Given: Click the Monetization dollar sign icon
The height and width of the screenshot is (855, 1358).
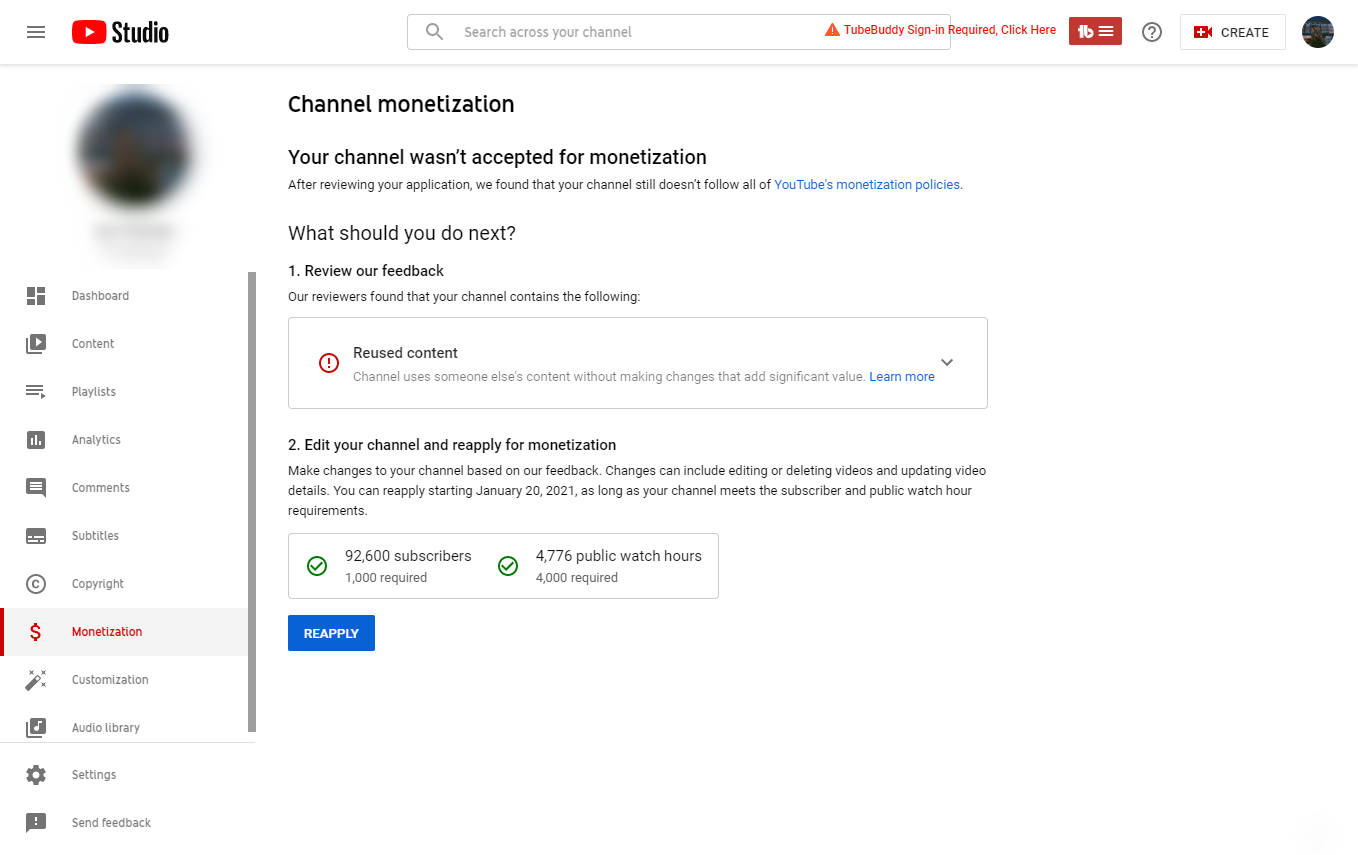Looking at the screenshot, I should pos(36,632).
